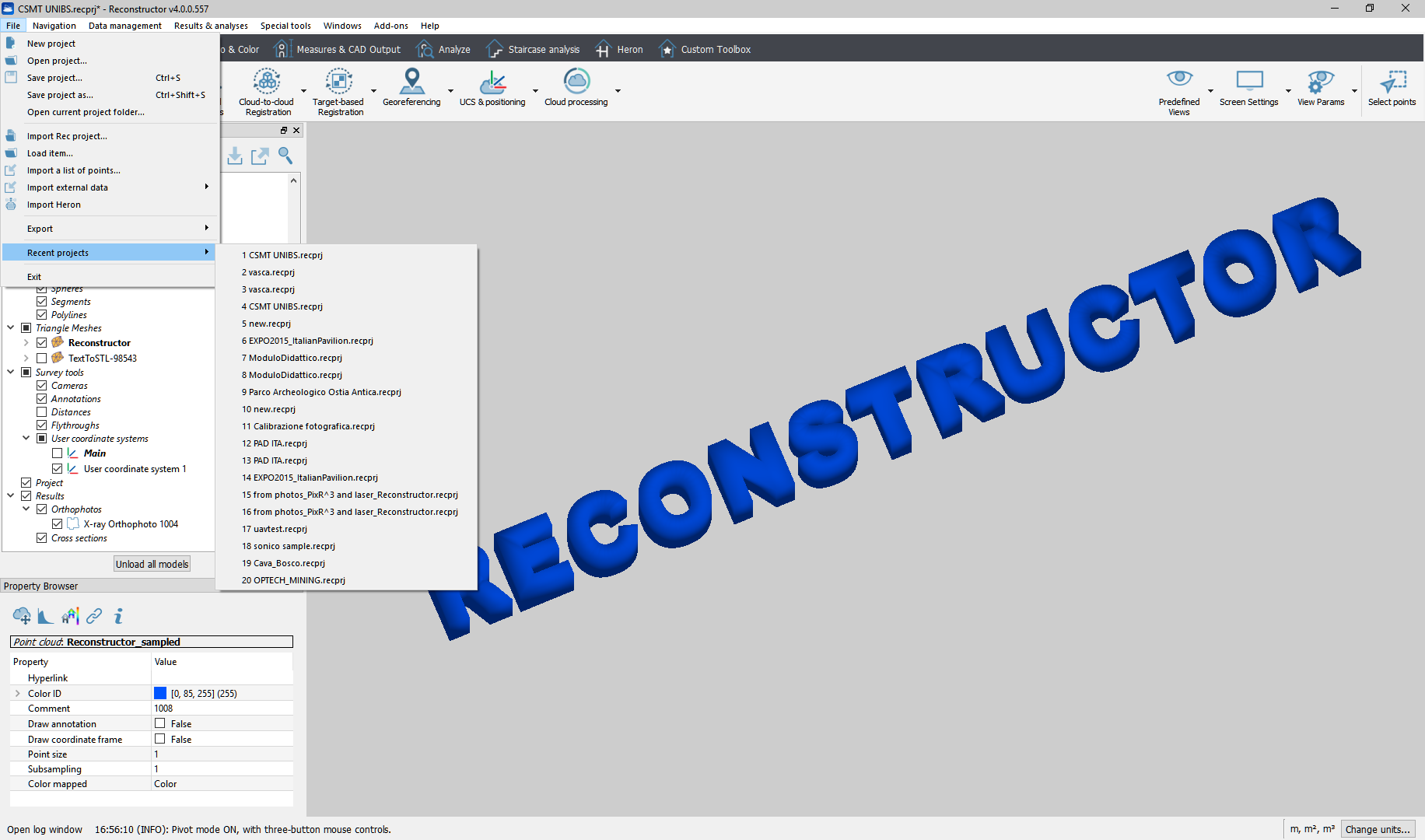This screenshot has width=1425, height=840.
Task: Open the Analyze tab
Action: 443,49
